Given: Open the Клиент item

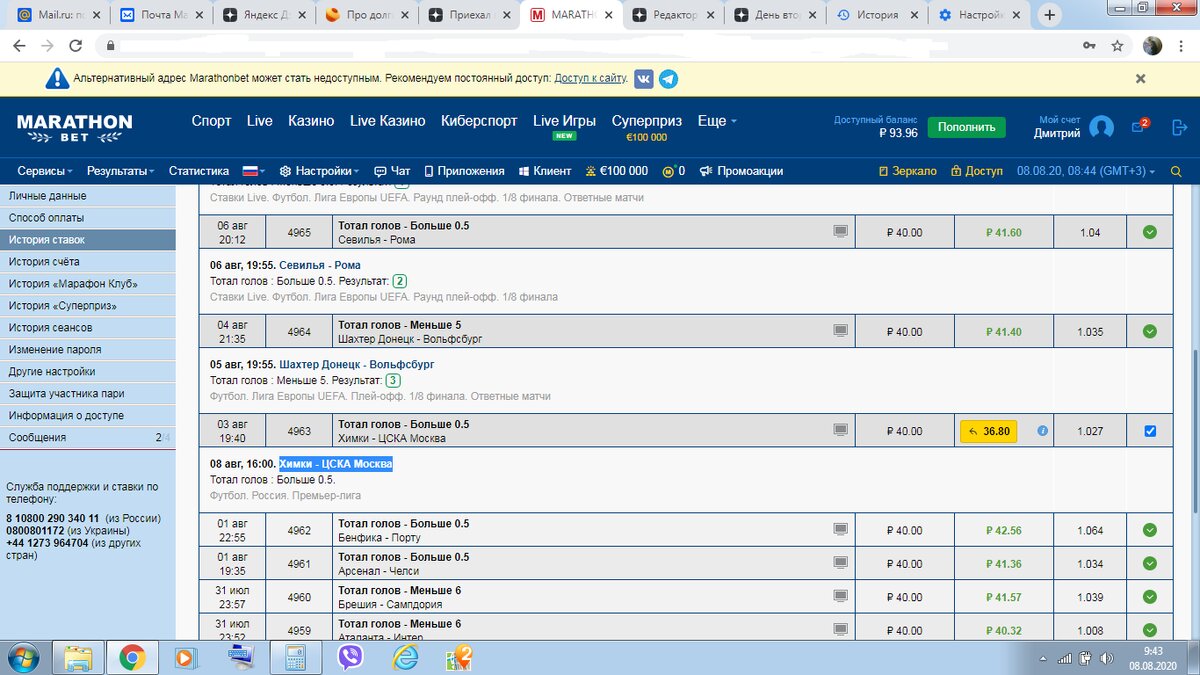Looking at the screenshot, I should point(544,171).
